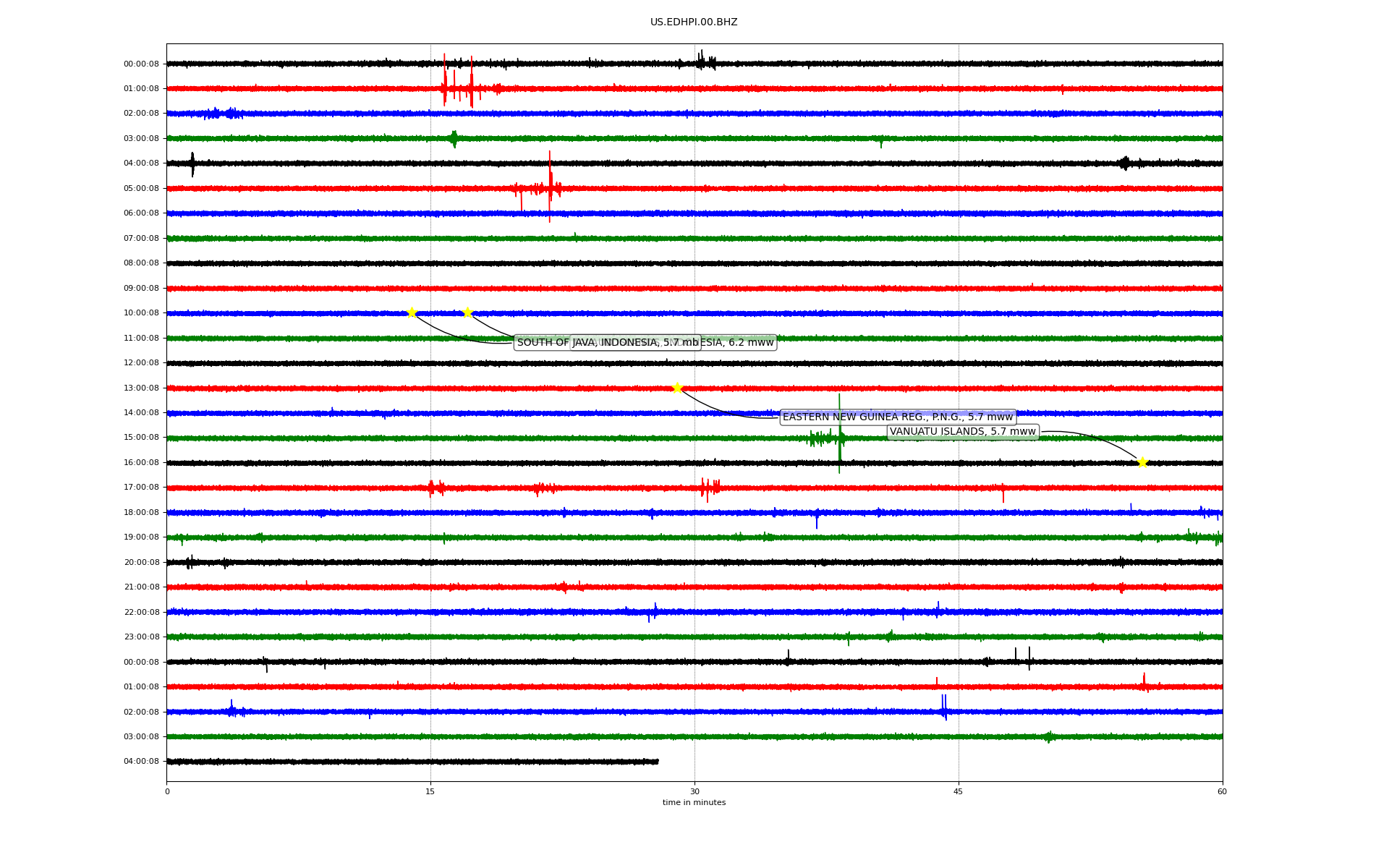This screenshot has width=1389, height=868.
Task: Click the 17:00:08 time label
Action: [x=141, y=487]
